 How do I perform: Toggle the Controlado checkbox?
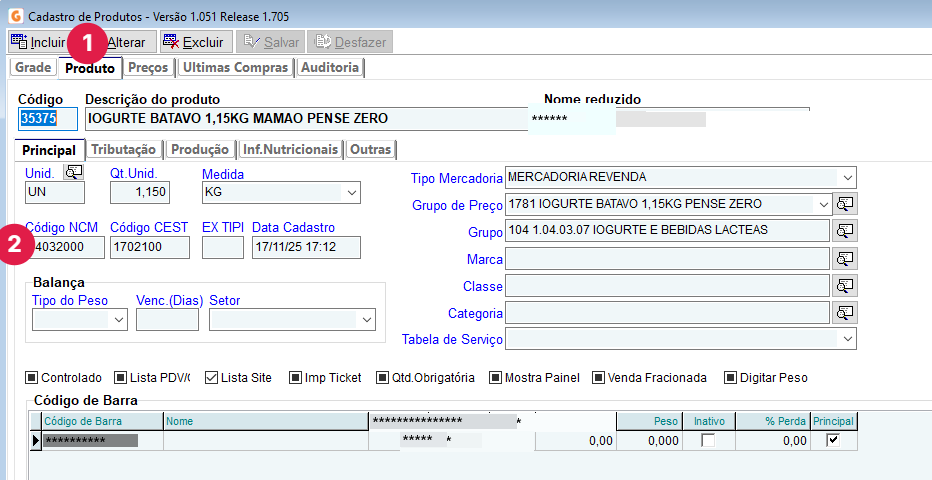(x=32, y=378)
